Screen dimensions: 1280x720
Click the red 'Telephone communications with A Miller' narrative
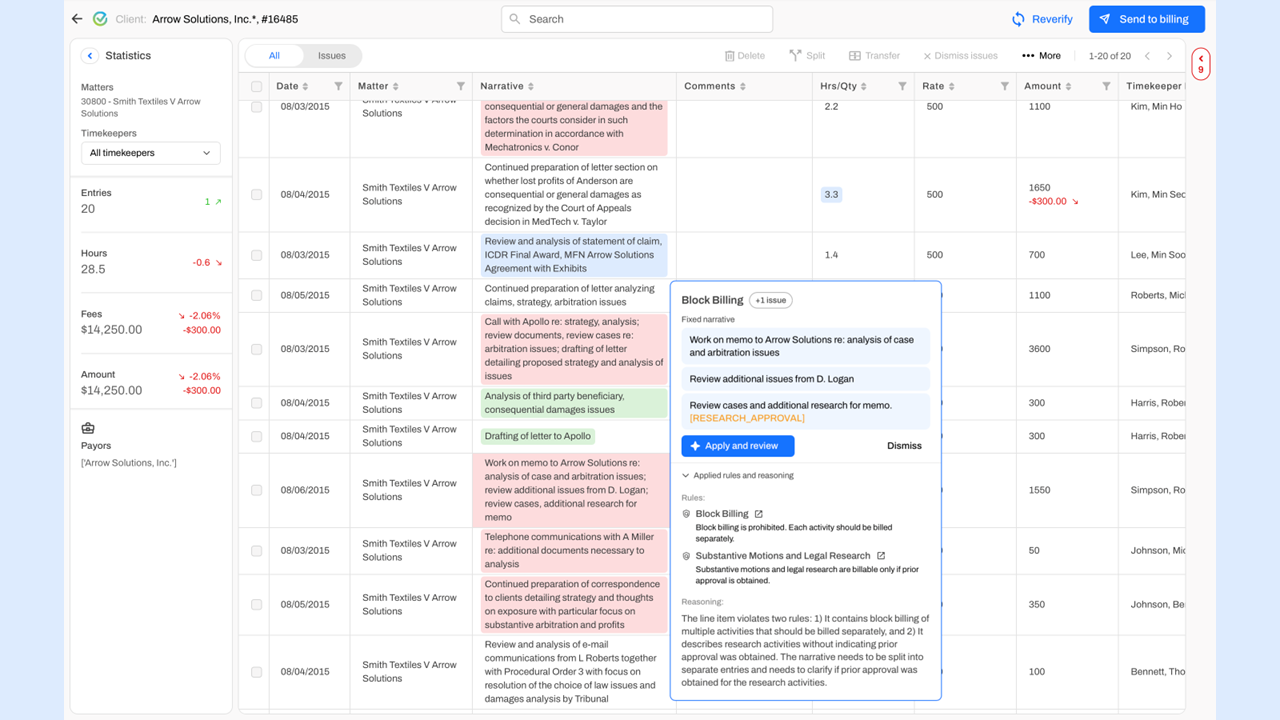(574, 551)
